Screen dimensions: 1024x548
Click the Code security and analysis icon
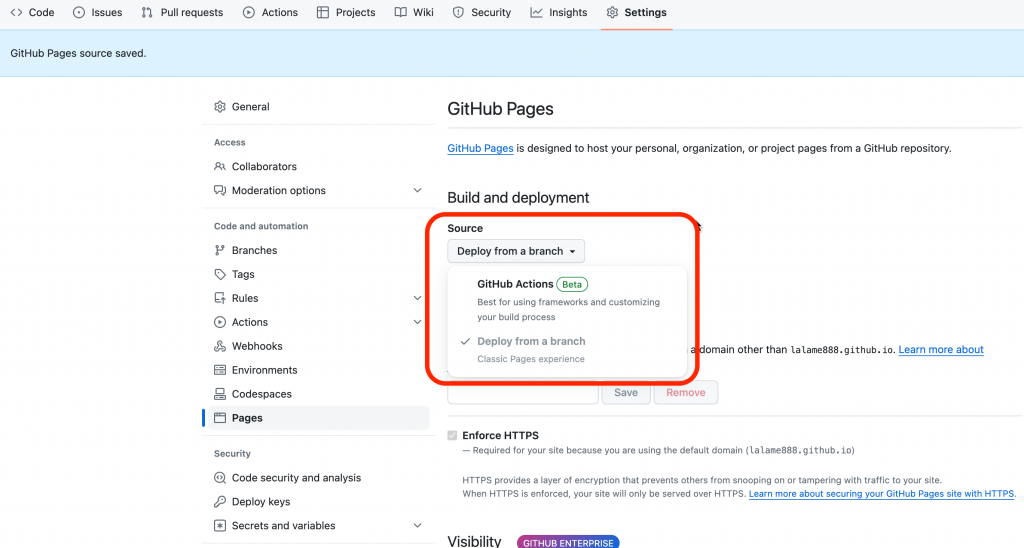(220, 477)
